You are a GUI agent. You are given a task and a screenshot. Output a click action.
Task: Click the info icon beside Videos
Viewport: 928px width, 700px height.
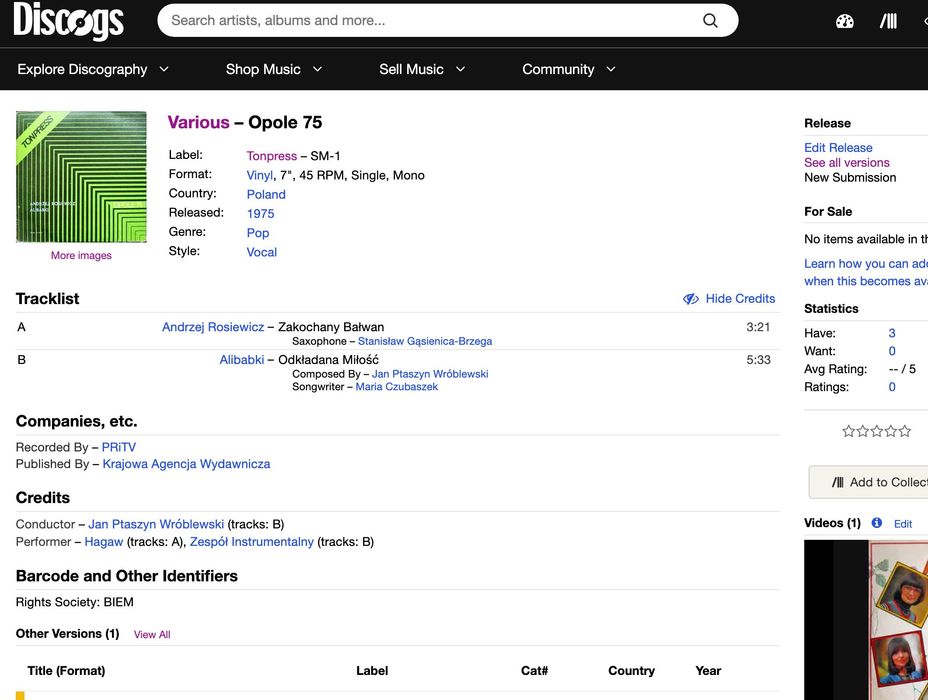877,523
